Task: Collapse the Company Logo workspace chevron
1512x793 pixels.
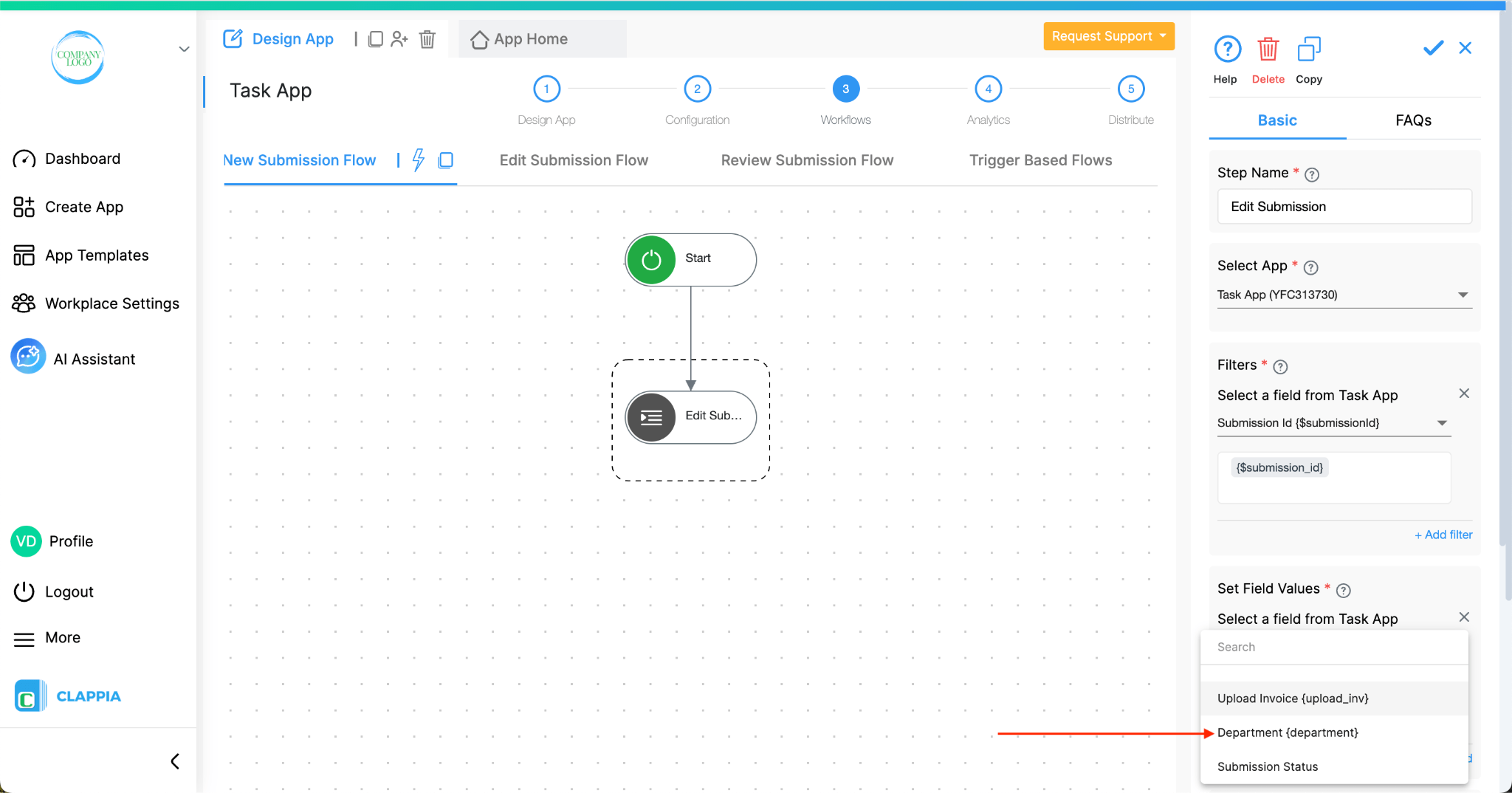Action: tap(183, 49)
